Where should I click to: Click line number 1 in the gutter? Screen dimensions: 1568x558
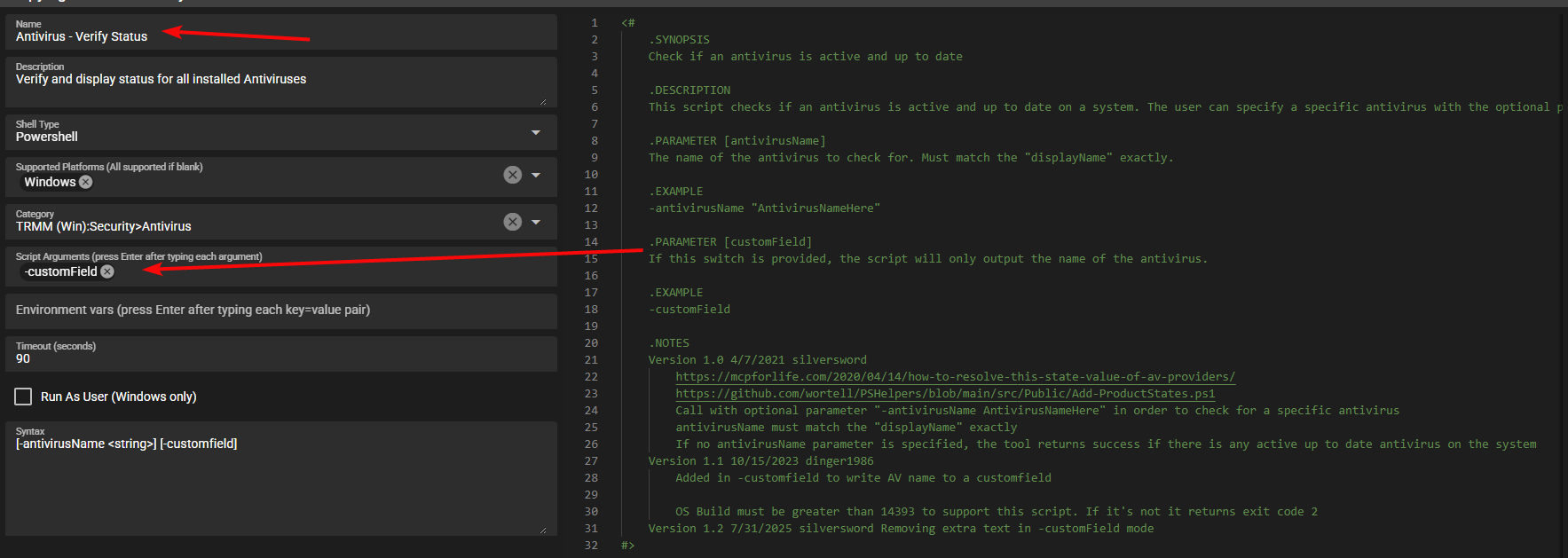coord(595,22)
